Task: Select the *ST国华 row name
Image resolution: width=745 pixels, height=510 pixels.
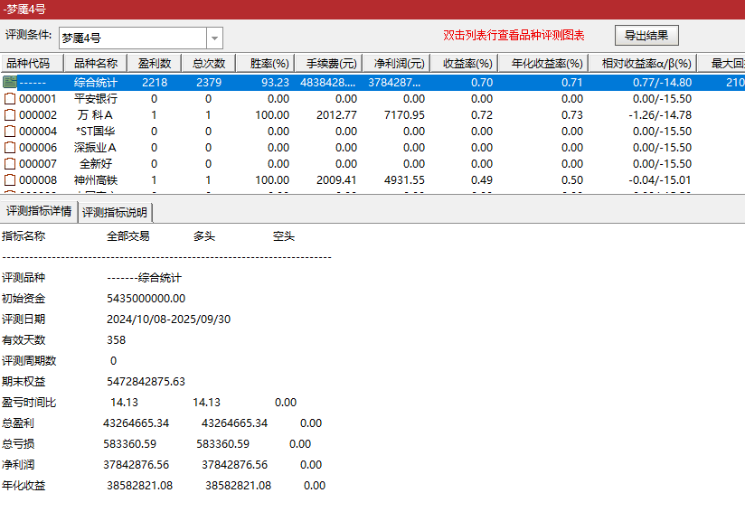Action: [x=96, y=131]
